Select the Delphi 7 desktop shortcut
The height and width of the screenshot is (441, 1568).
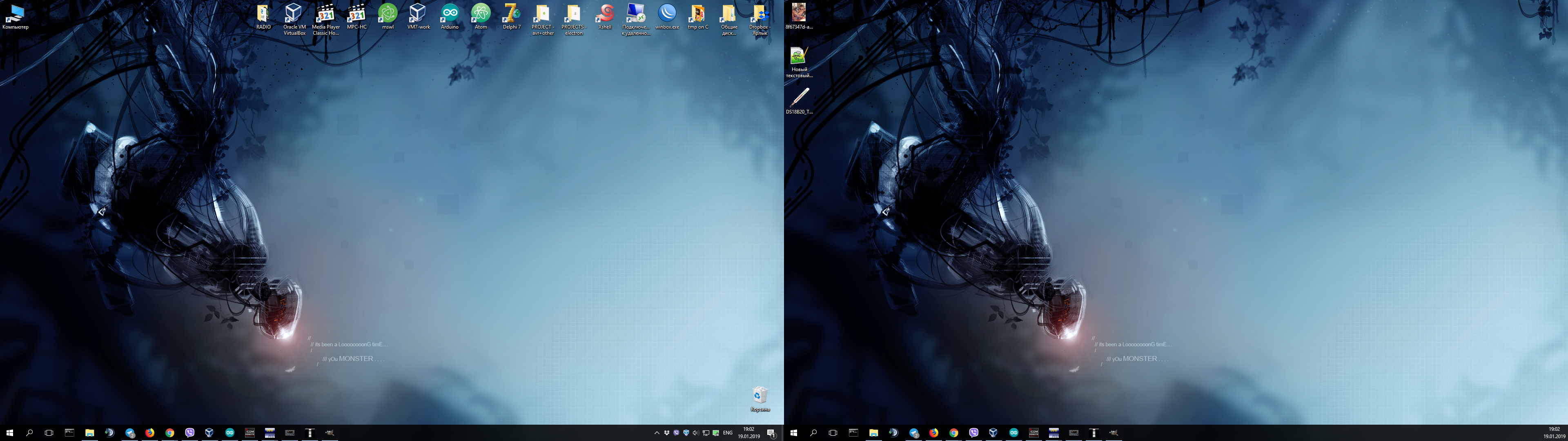(x=511, y=16)
